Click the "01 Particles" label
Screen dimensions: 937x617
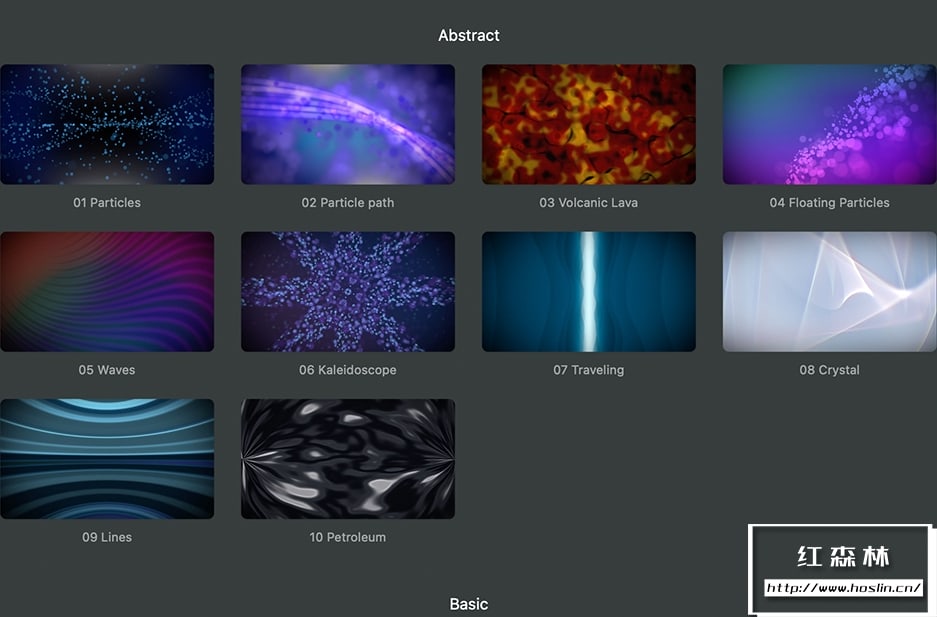click(107, 202)
